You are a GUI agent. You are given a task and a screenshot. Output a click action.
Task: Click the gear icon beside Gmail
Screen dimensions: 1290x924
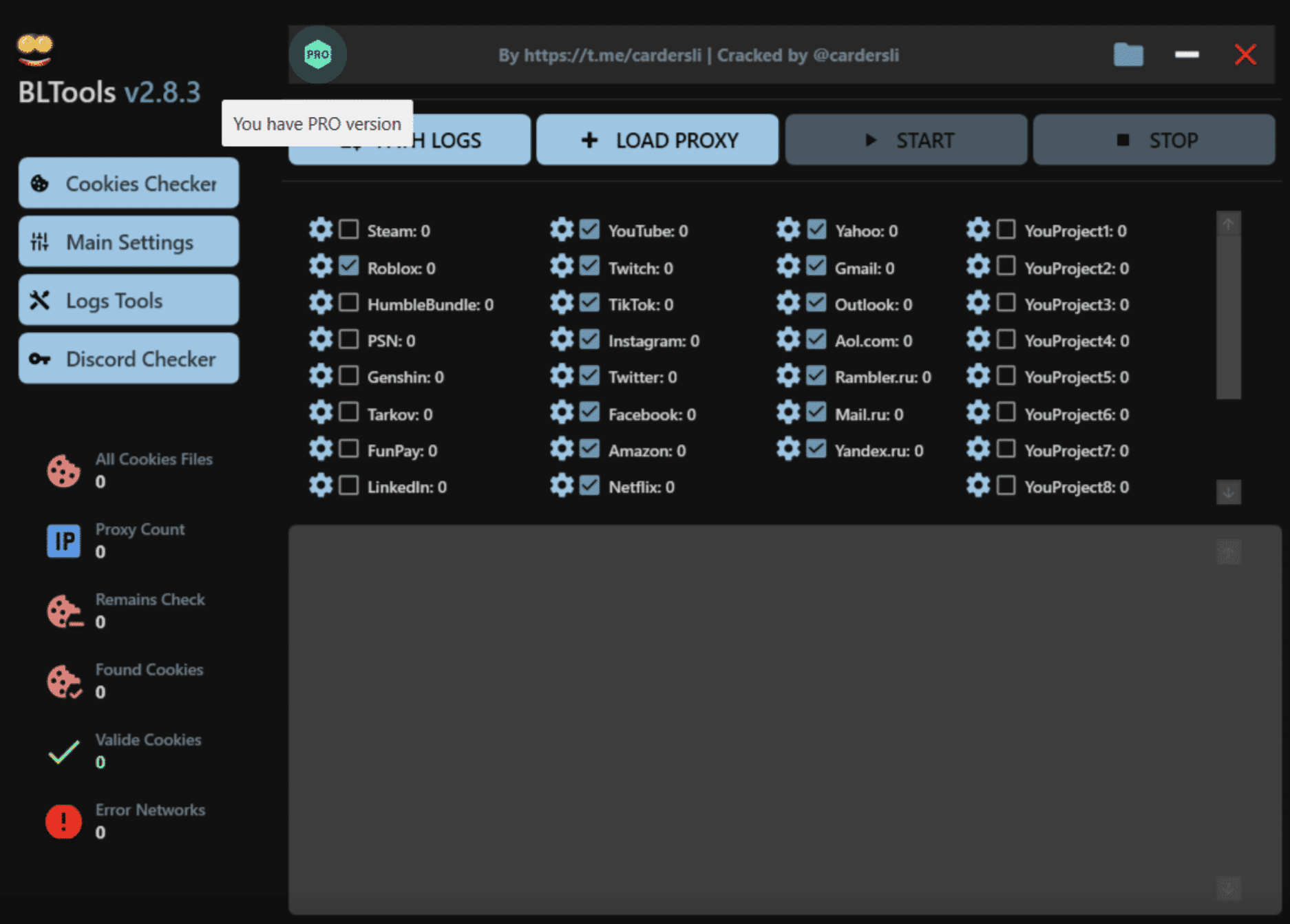coord(787,266)
